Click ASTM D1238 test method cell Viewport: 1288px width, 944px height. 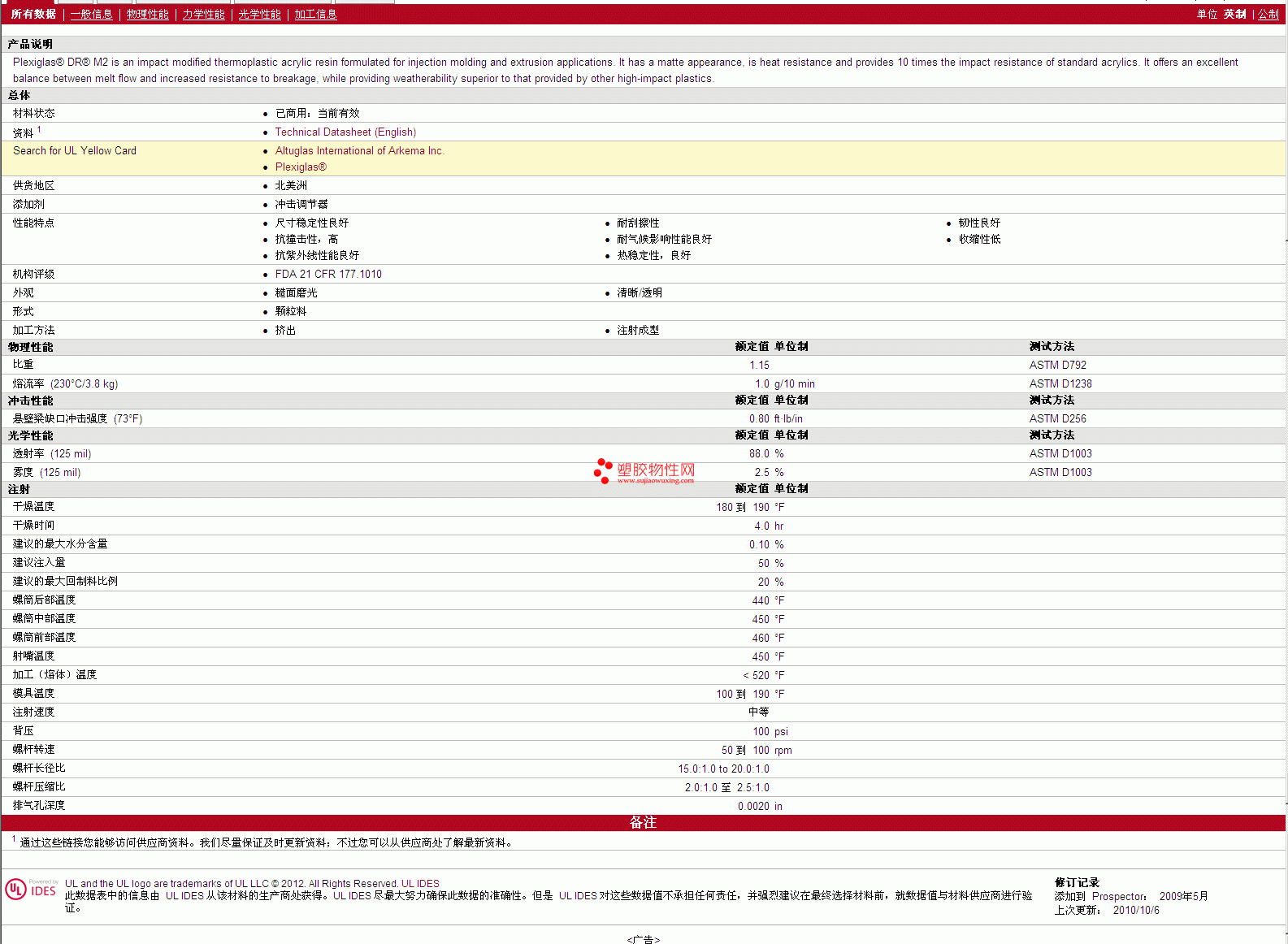(1060, 384)
